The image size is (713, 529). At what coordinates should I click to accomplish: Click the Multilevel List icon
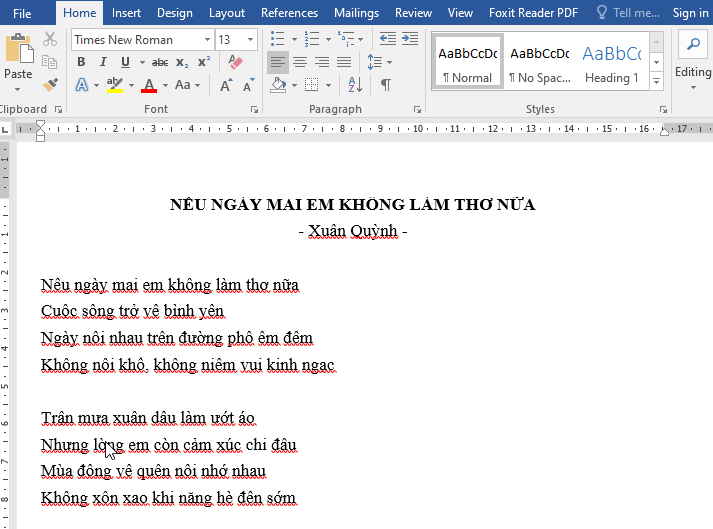point(346,39)
